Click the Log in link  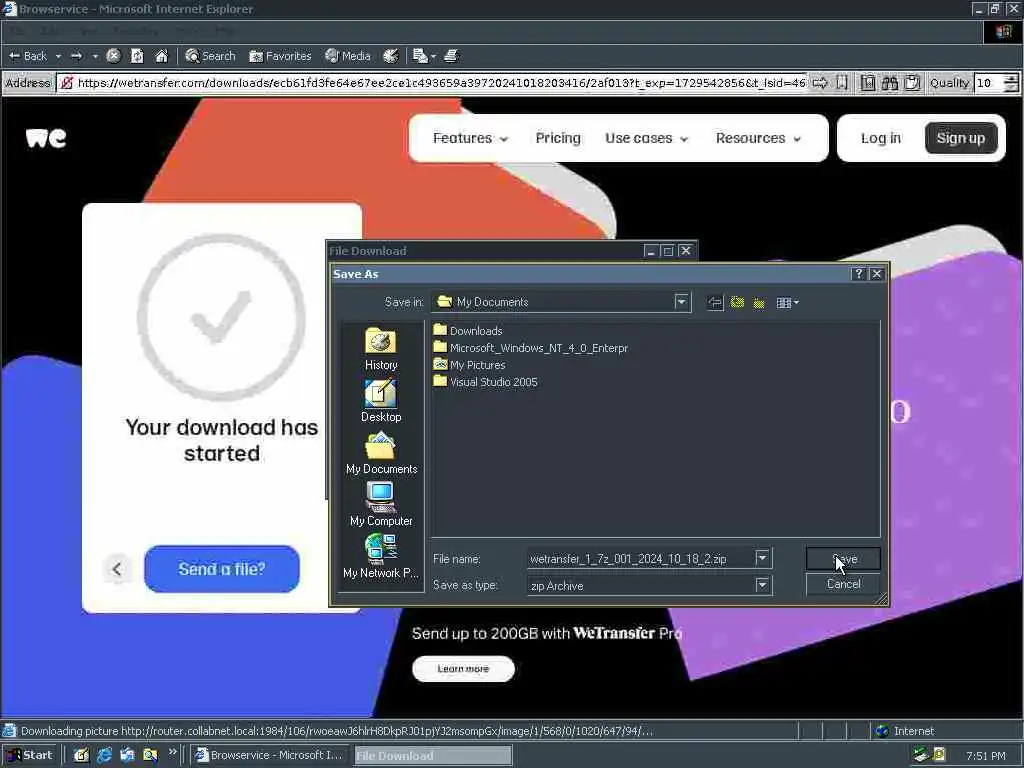click(x=880, y=138)
